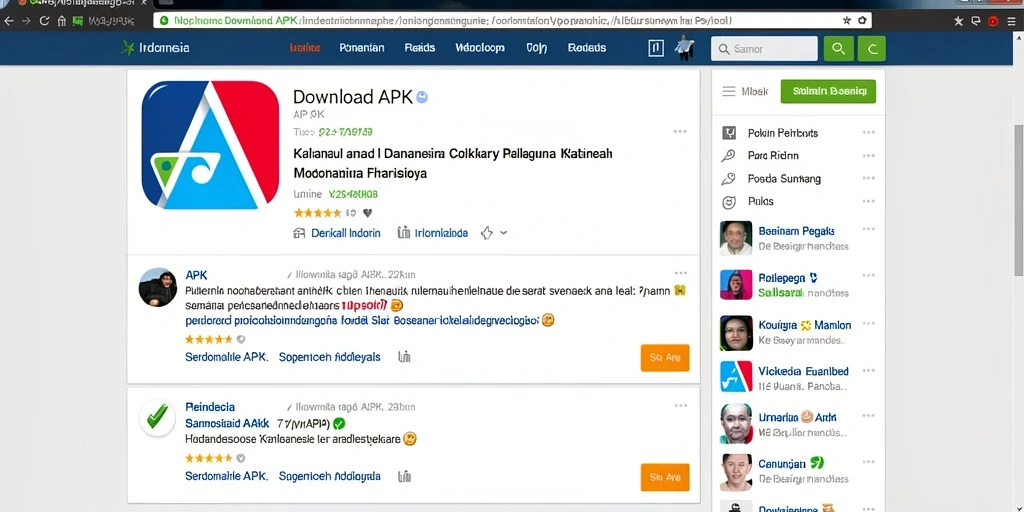Open the Mlosk hamburger menu in sidebar

click(729, 91)
